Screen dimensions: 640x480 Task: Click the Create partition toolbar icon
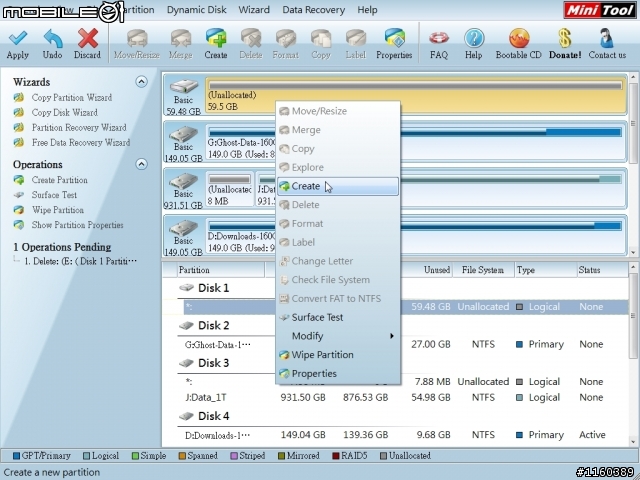tap(216, 38)
